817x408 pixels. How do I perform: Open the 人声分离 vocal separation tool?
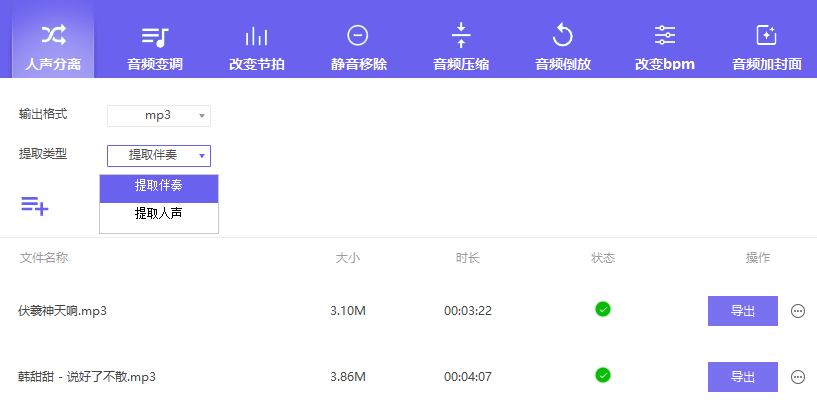pos(53,48)
